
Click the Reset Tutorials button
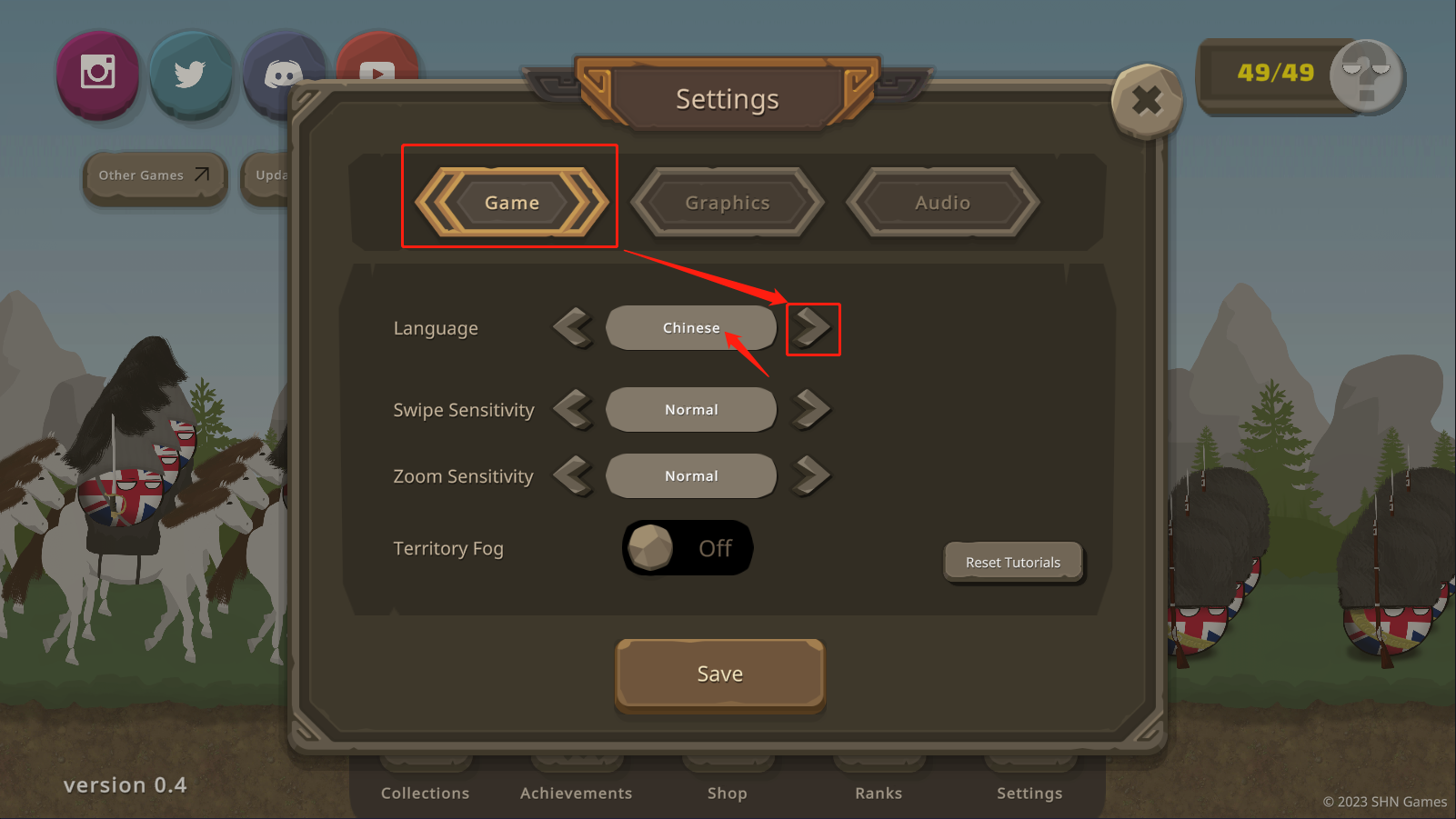point(1013,563)
